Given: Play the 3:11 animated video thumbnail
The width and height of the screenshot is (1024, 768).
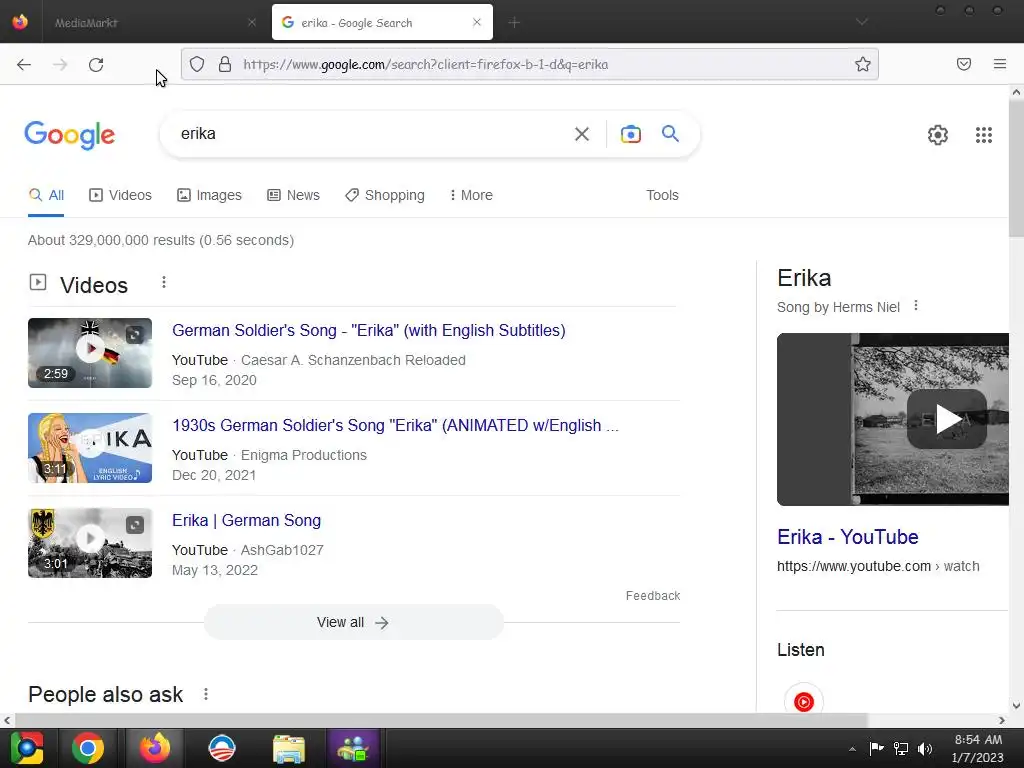Looking at the screenshot, I should tap(90, 448).
